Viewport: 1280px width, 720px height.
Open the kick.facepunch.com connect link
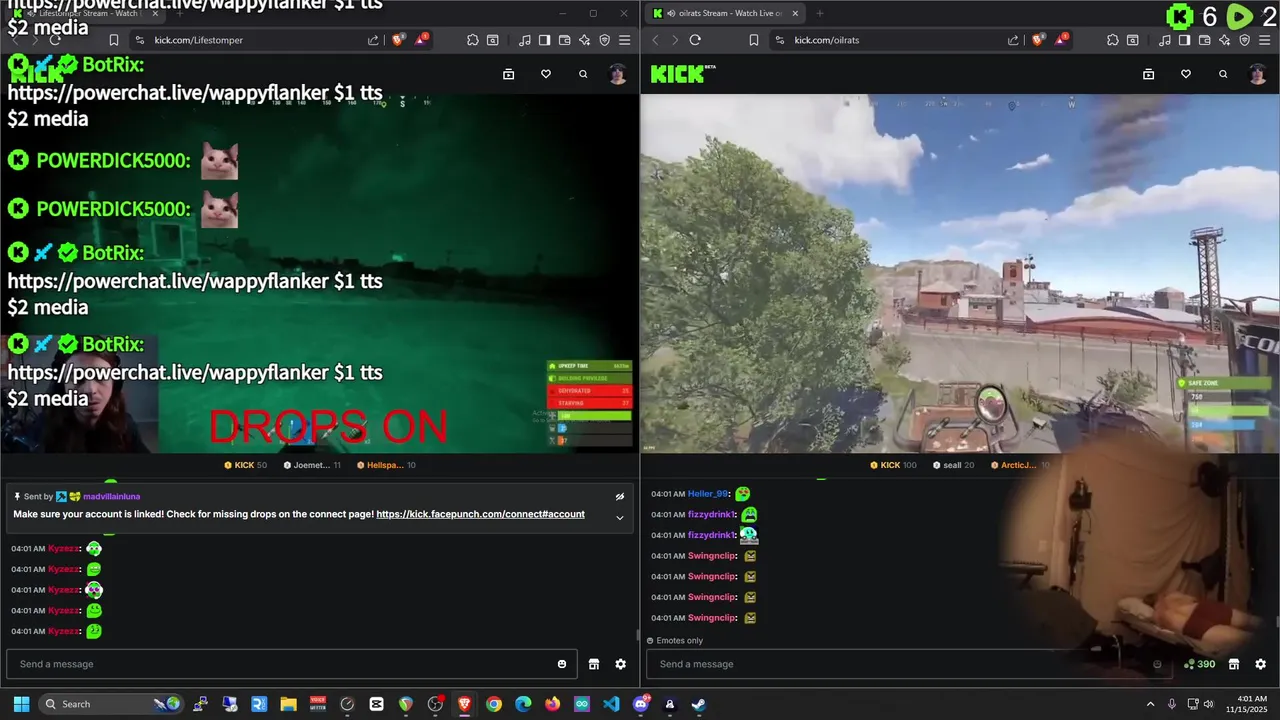click(x=480, y=514)
